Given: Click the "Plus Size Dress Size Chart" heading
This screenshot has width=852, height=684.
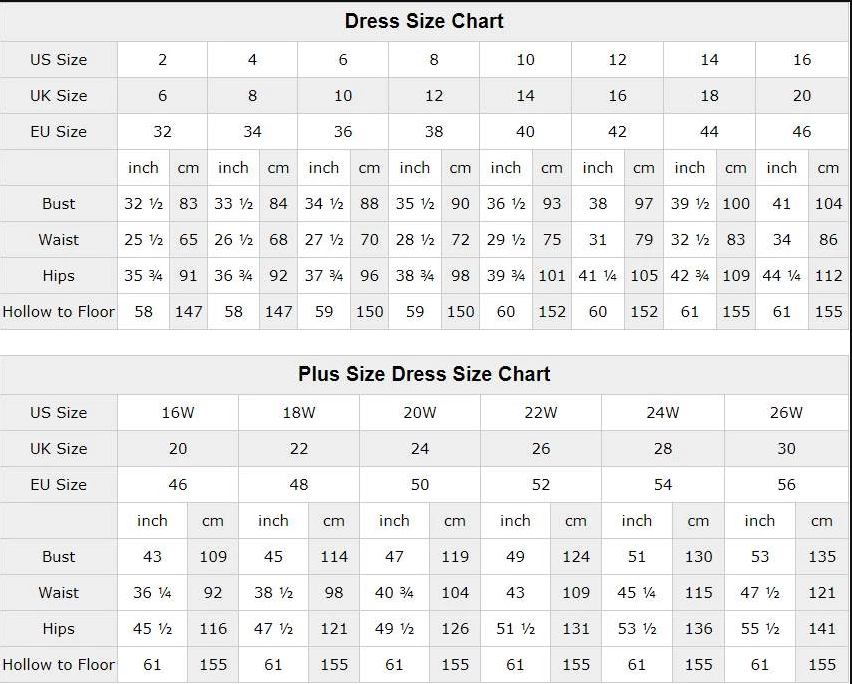Looking at the screenshot, I should pos(424,374).
